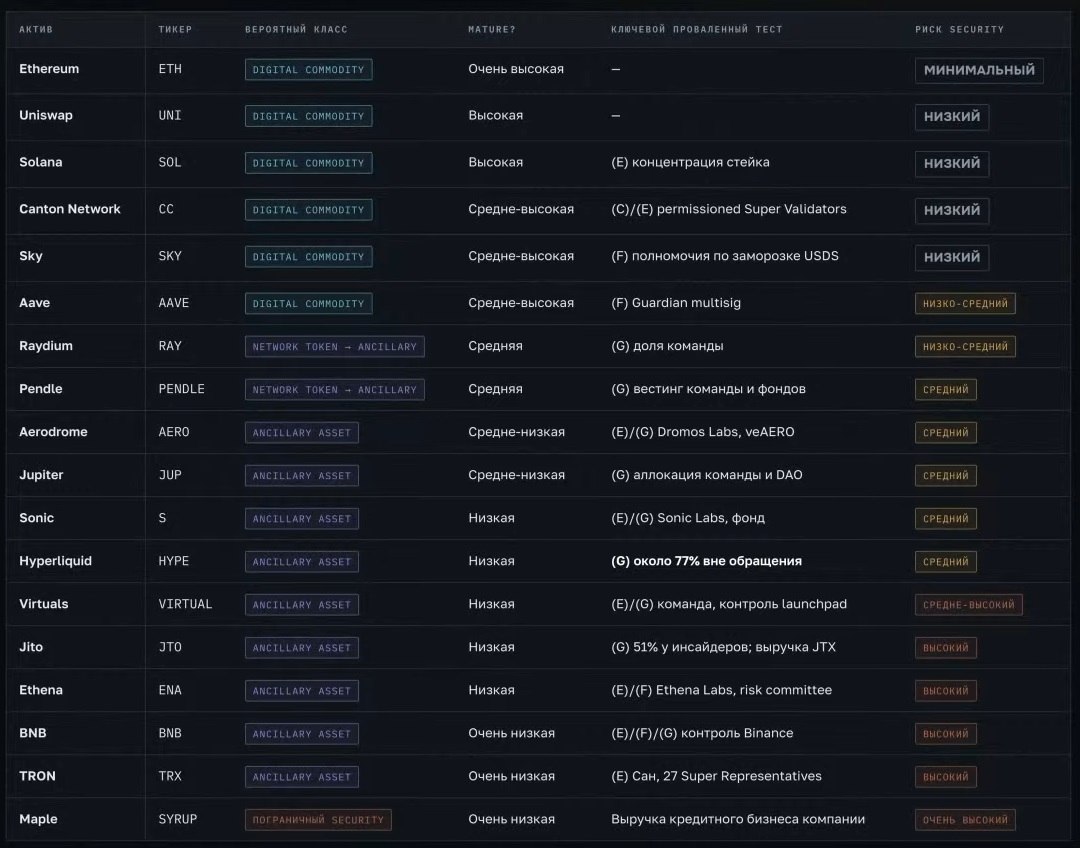Click Ancillary Asset badge in BNB row

302,734
